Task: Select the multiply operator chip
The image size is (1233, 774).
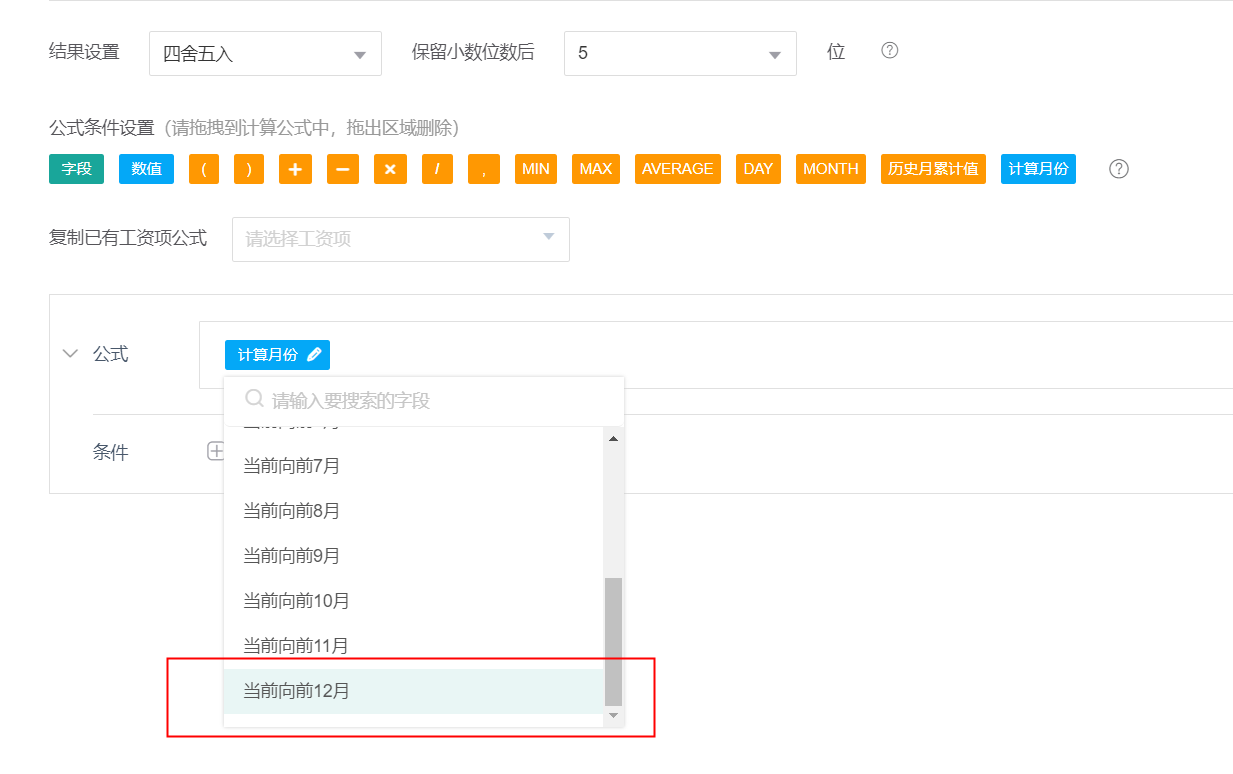Action: coord(390,169)
